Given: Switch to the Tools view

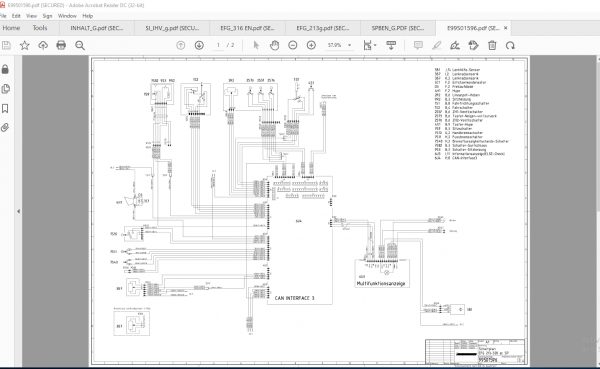Looking at the screenshot, I should 40,28.
